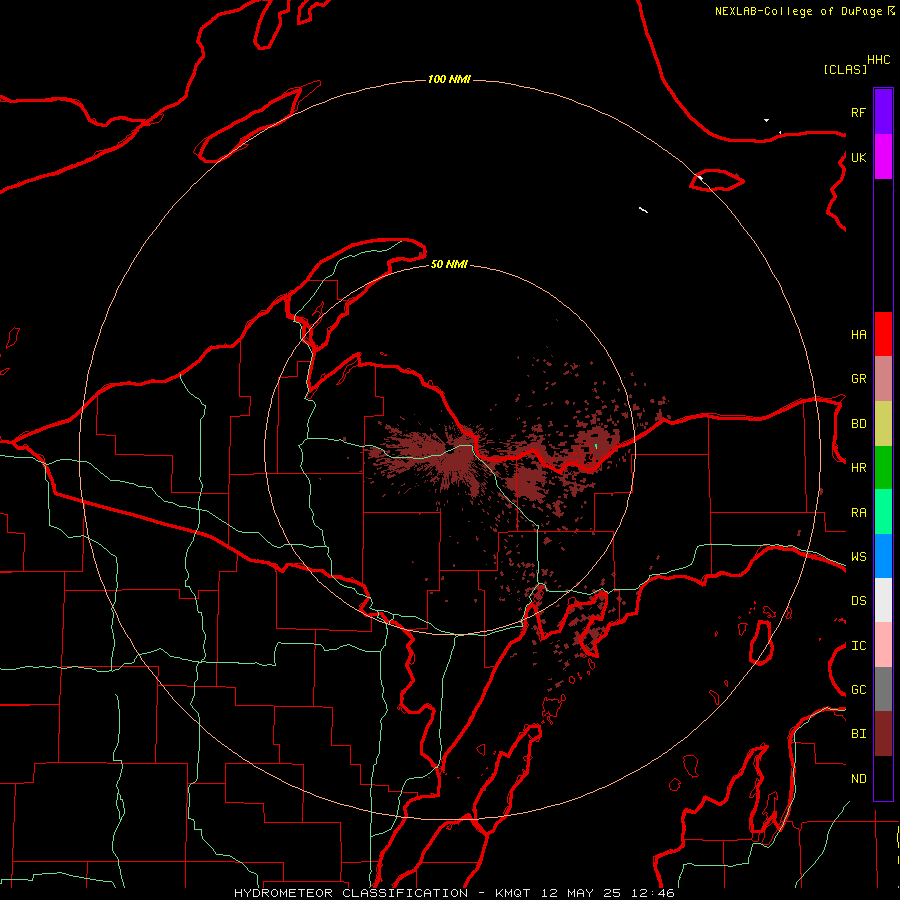Click the RF purple legend swatch
The image size is (900, 900).
883,112
